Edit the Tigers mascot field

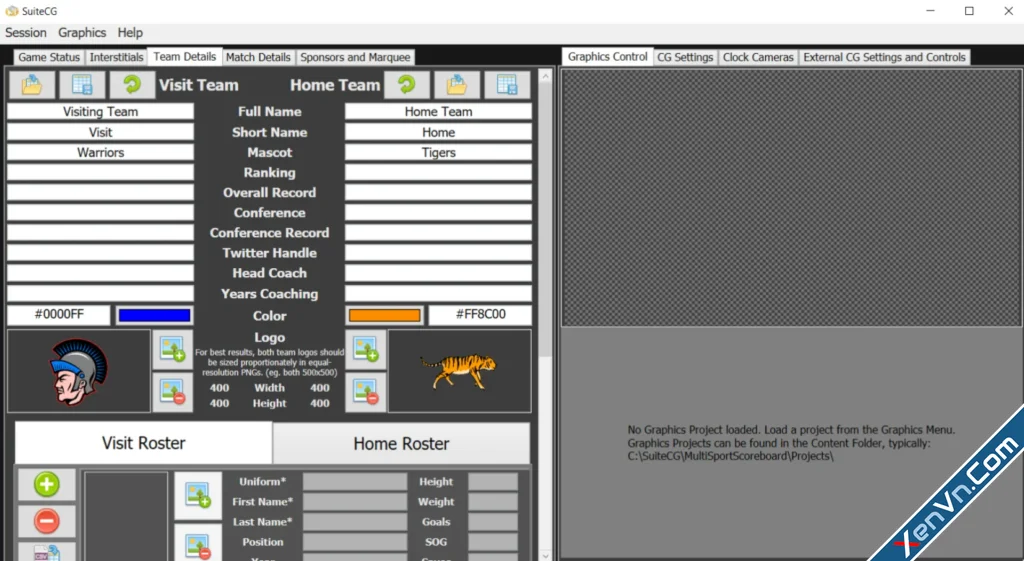pyautogui.click(x=438, y=152)
